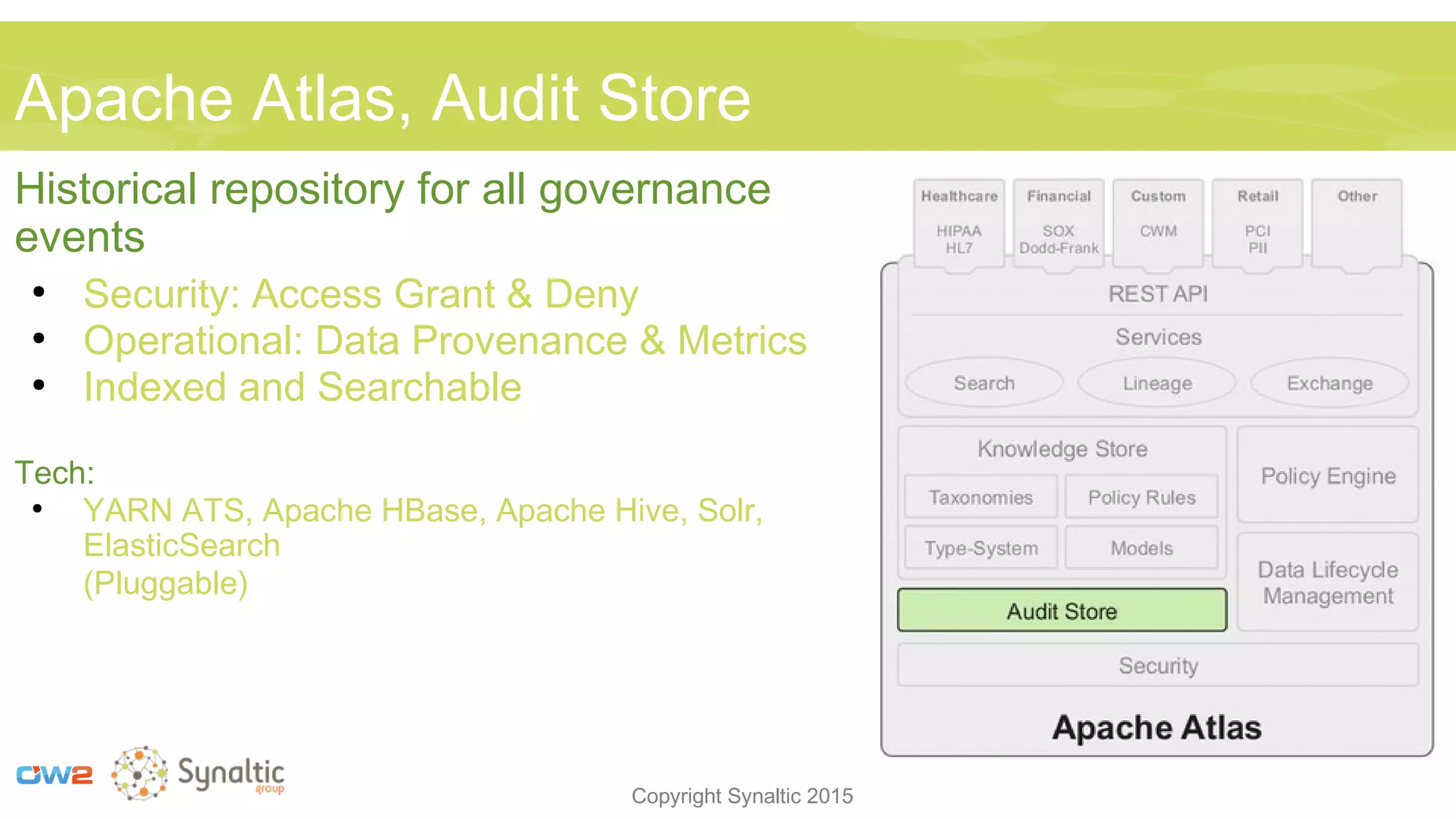The image size is (1456, 819).
Task: Click 'Security: Access Grant & Deny' bullet
Action: tap(361, 294)
